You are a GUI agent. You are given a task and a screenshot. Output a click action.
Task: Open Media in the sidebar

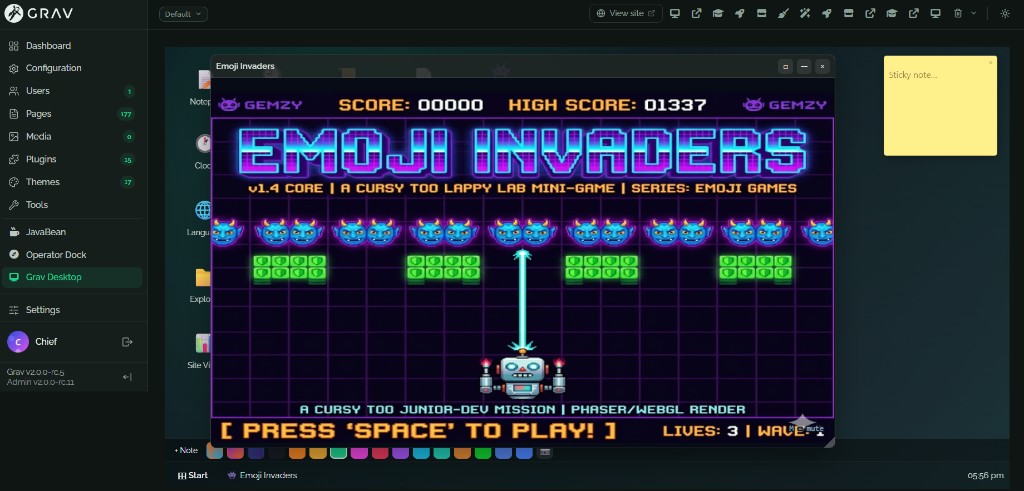click(72, 136)
